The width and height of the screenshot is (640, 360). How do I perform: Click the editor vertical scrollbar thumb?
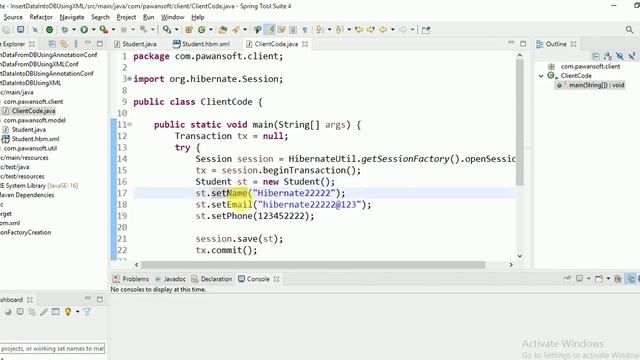coord(520,122)
